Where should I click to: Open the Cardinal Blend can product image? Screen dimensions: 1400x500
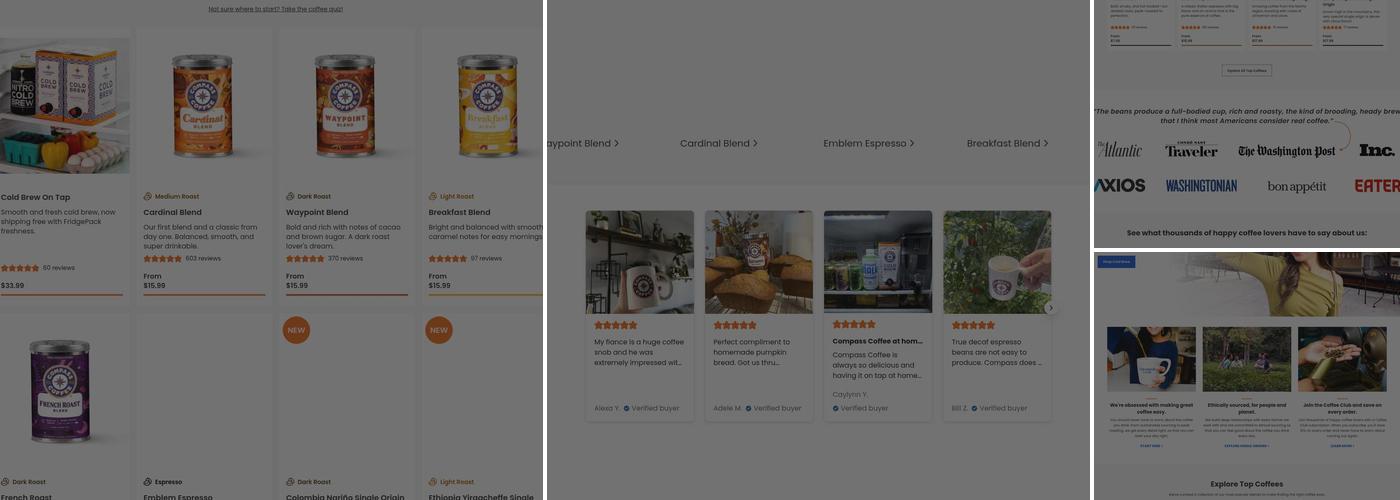coord(203,105)
